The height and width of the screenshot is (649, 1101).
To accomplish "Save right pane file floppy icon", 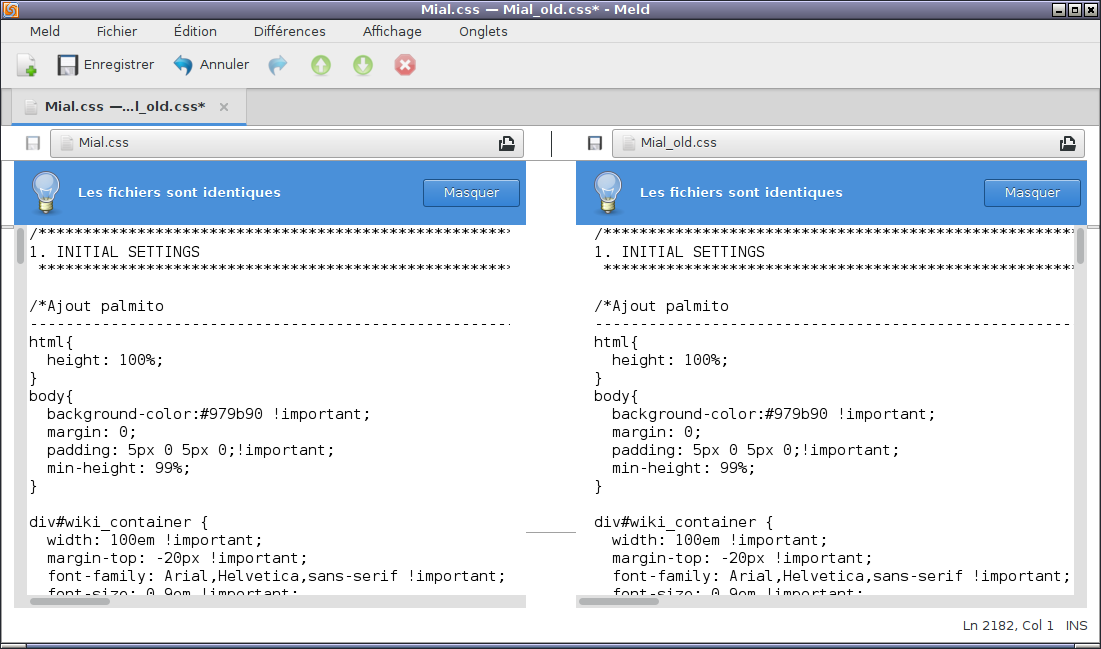I will click(595, 143).
